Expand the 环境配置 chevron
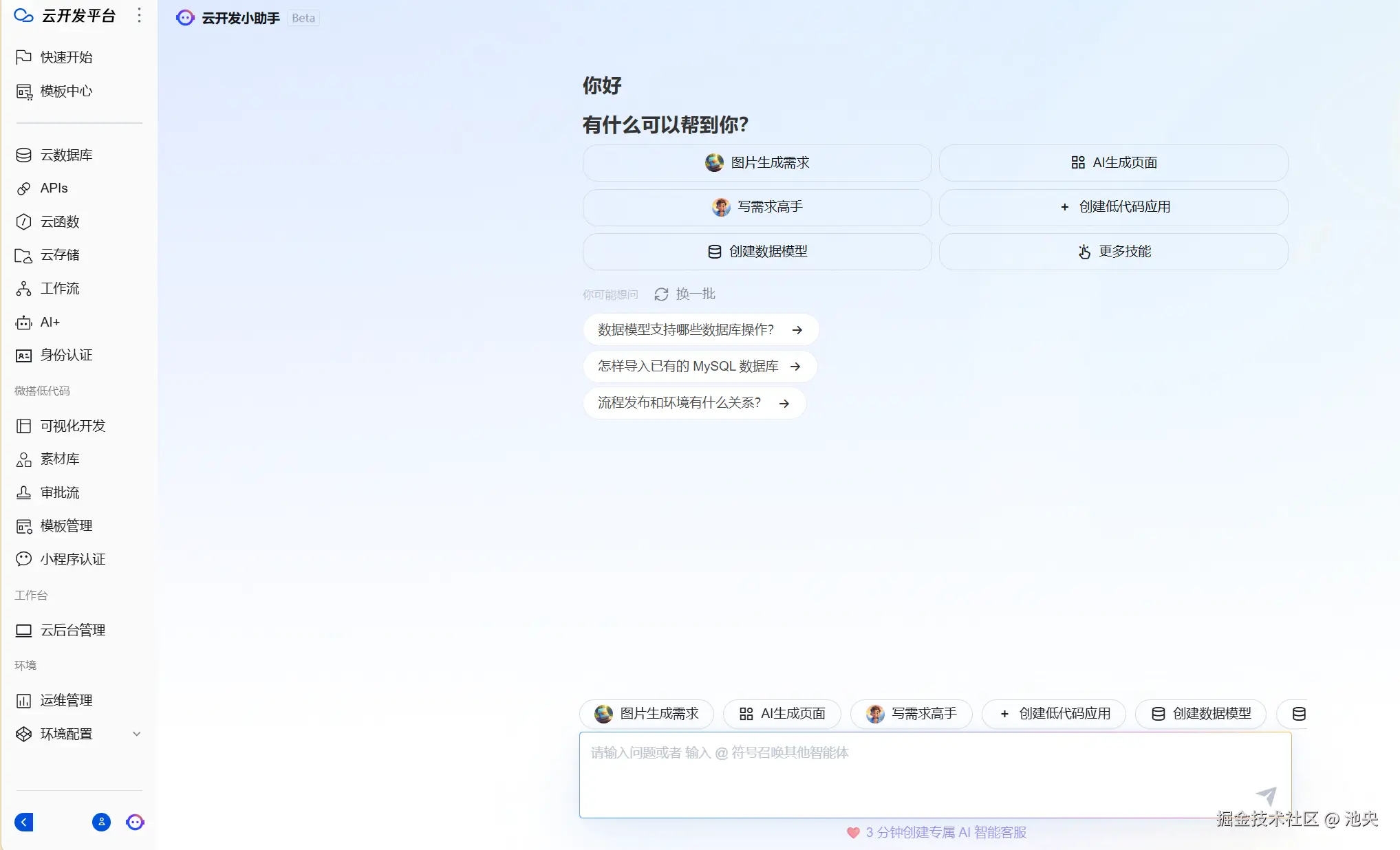This screenshot has height=850, width=1400. click(137, 734)
